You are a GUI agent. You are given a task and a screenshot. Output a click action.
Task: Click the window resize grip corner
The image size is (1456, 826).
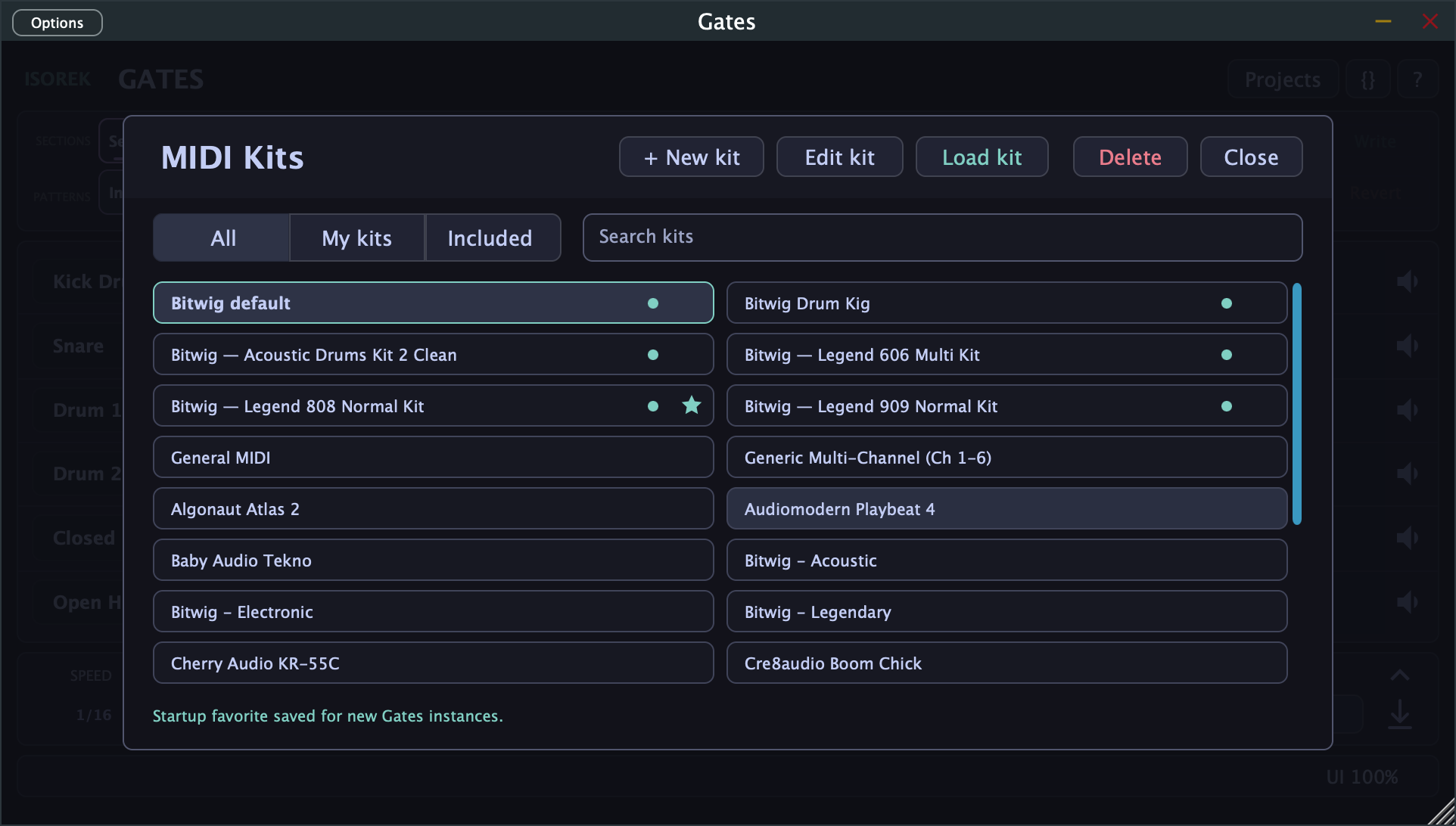[1441, 811]
